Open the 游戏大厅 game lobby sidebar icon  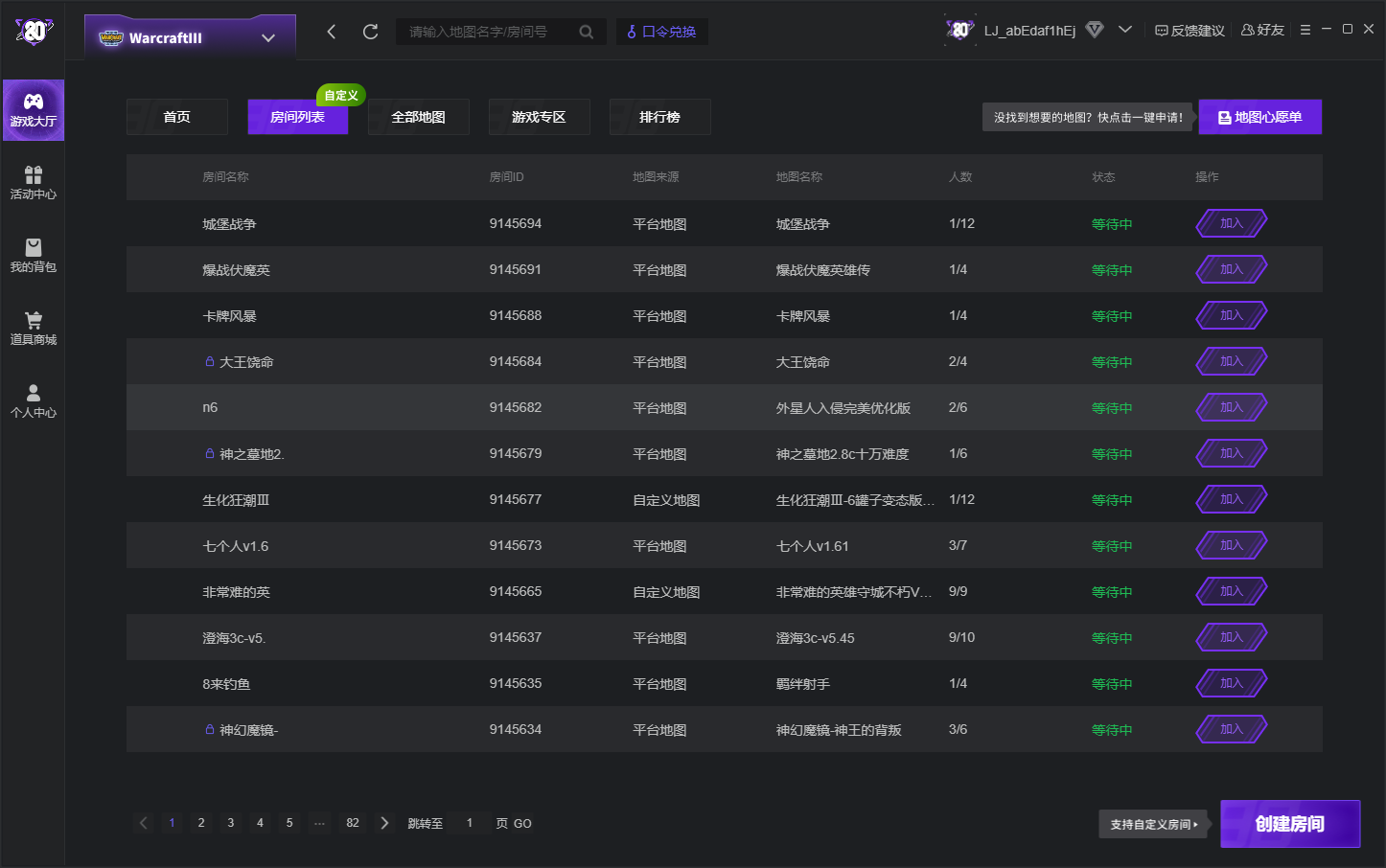34,110
